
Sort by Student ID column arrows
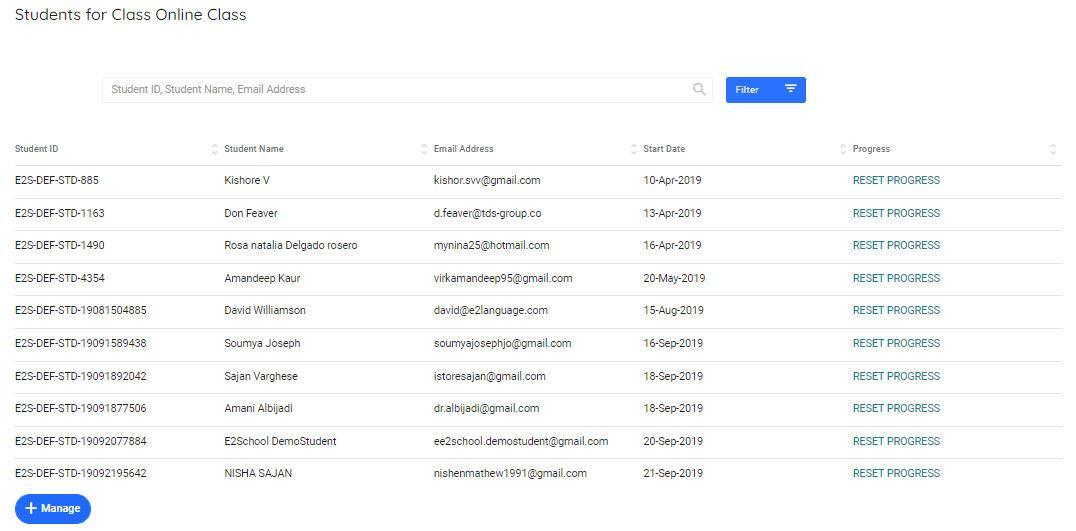click(214, 149)
